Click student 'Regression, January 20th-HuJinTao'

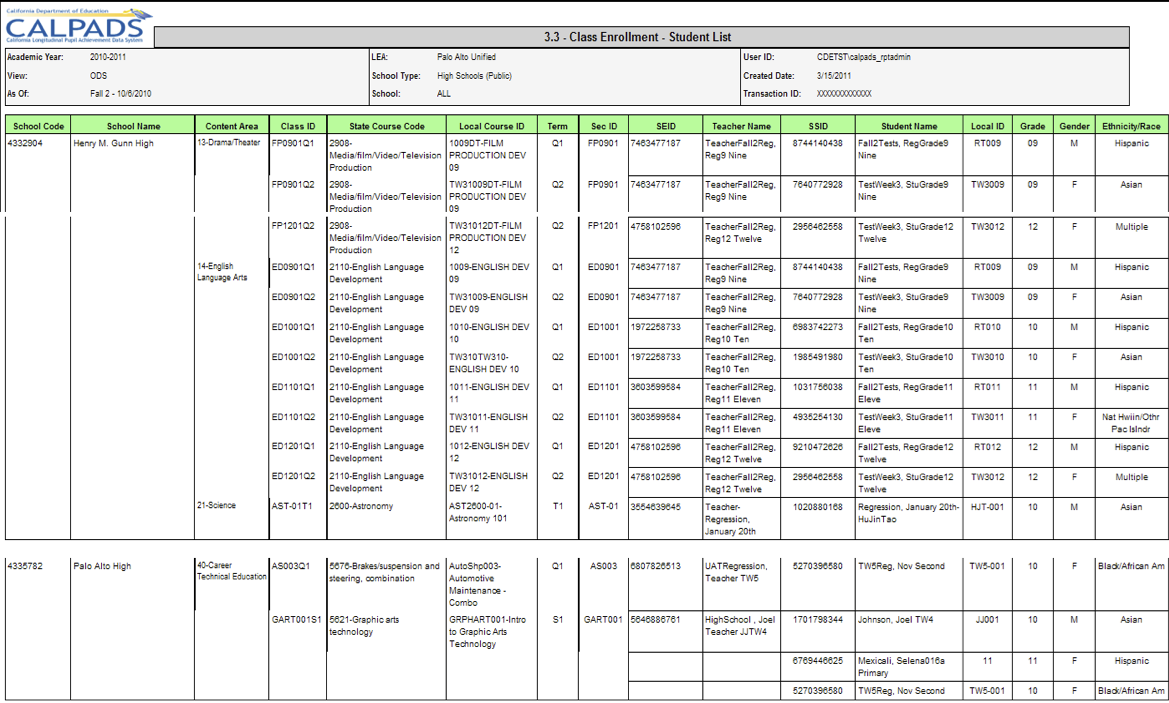908,513
